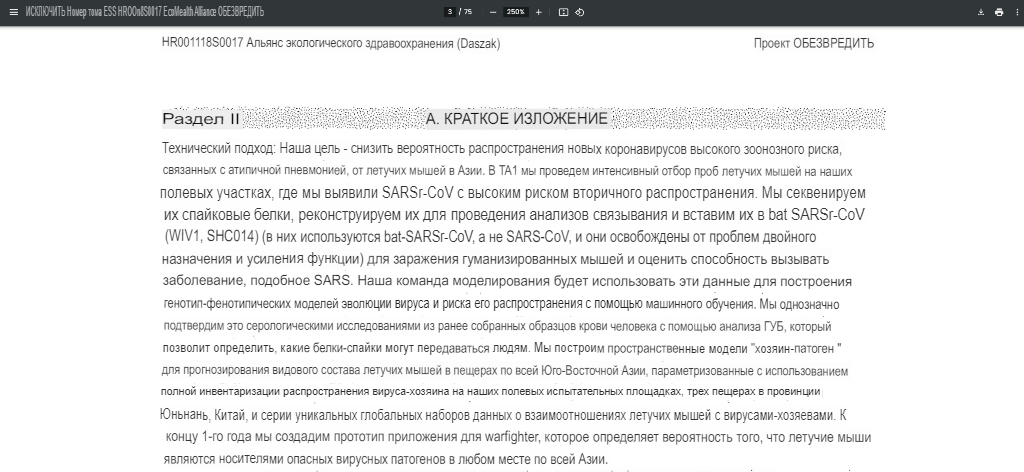The height and width of the screenshot is (472, 1024).
Task: Click the total page count 75
Action: click(468, 12)
